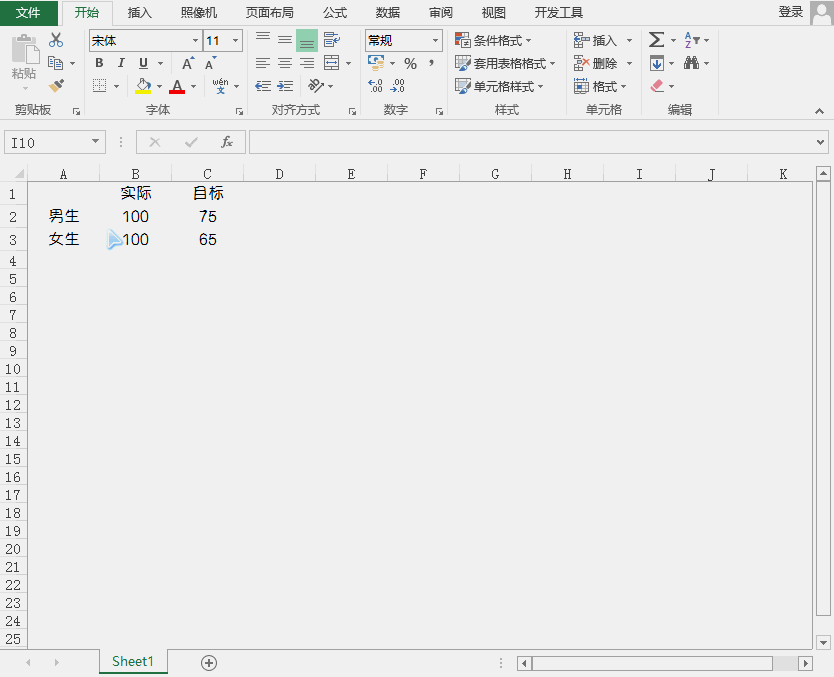Viewport: 834px width, 677px height.
Task: Select cell C2 containing 75
Action: coord(207,216)
